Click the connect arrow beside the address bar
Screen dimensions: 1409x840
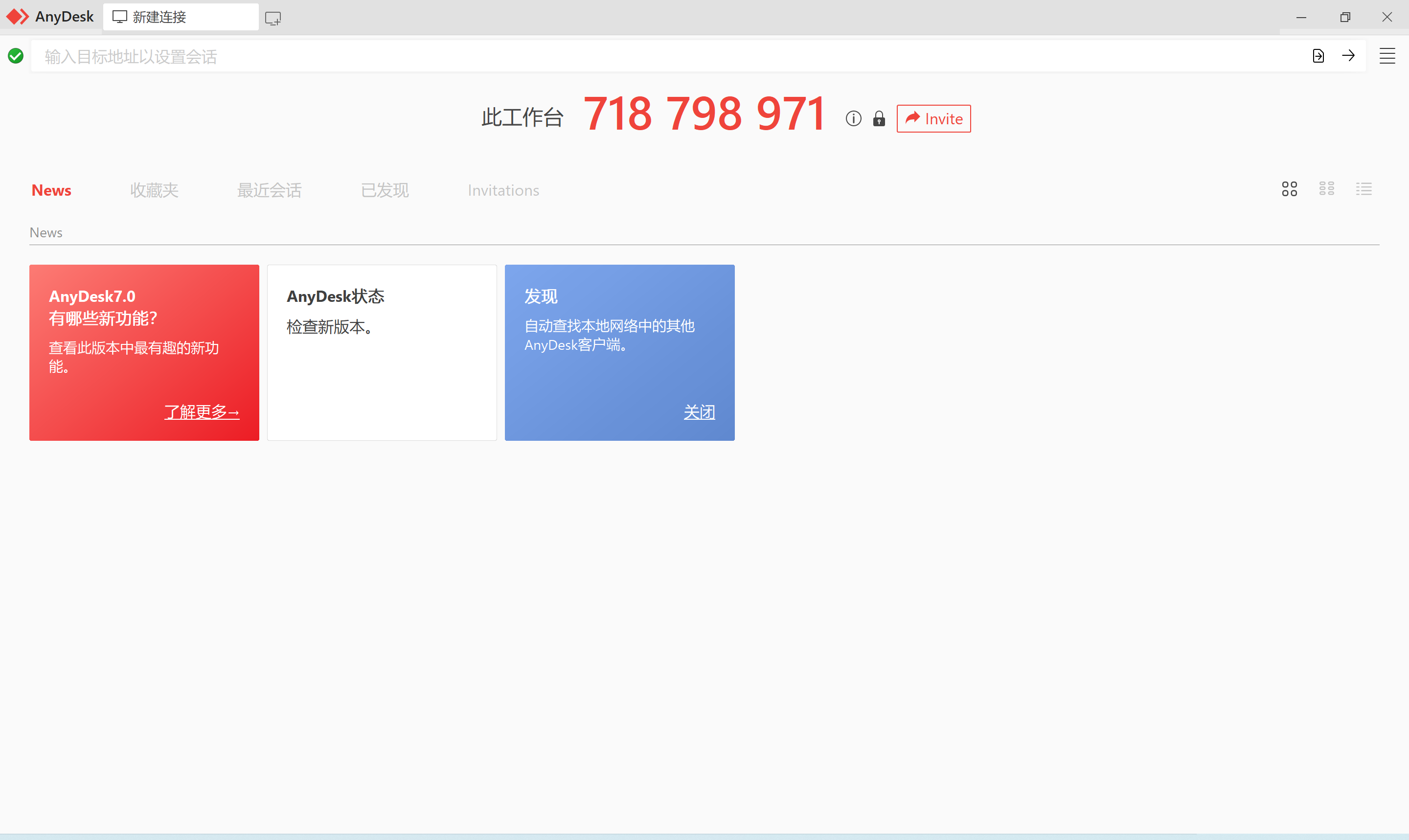(x=1348, y=55)
